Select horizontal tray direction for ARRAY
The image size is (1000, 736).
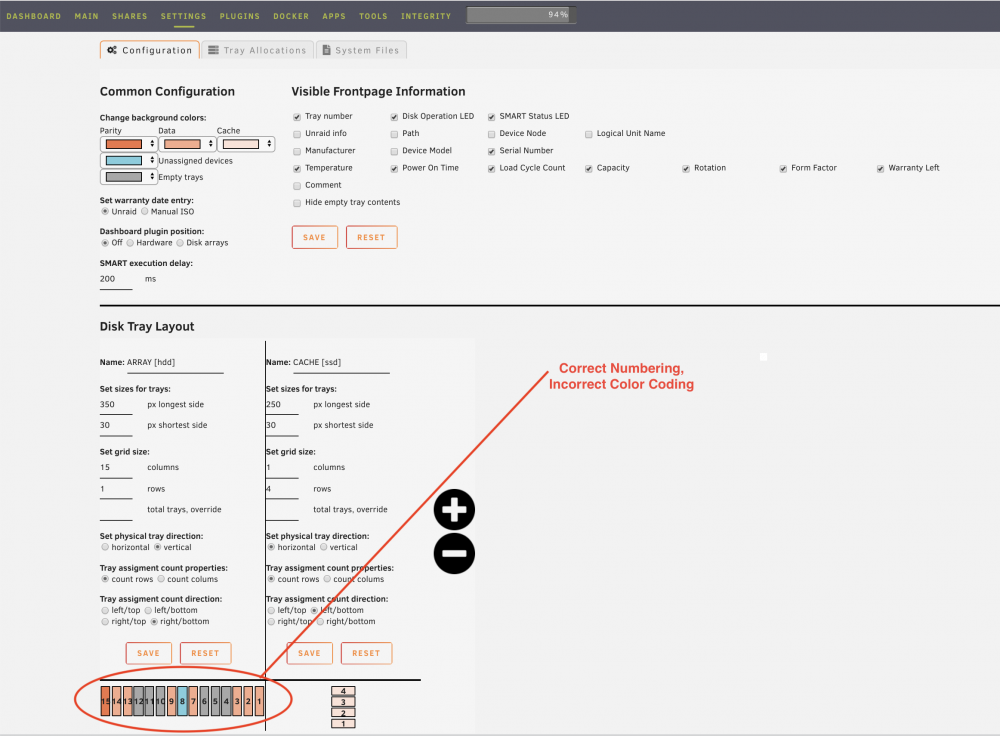[x=105, y=547]
